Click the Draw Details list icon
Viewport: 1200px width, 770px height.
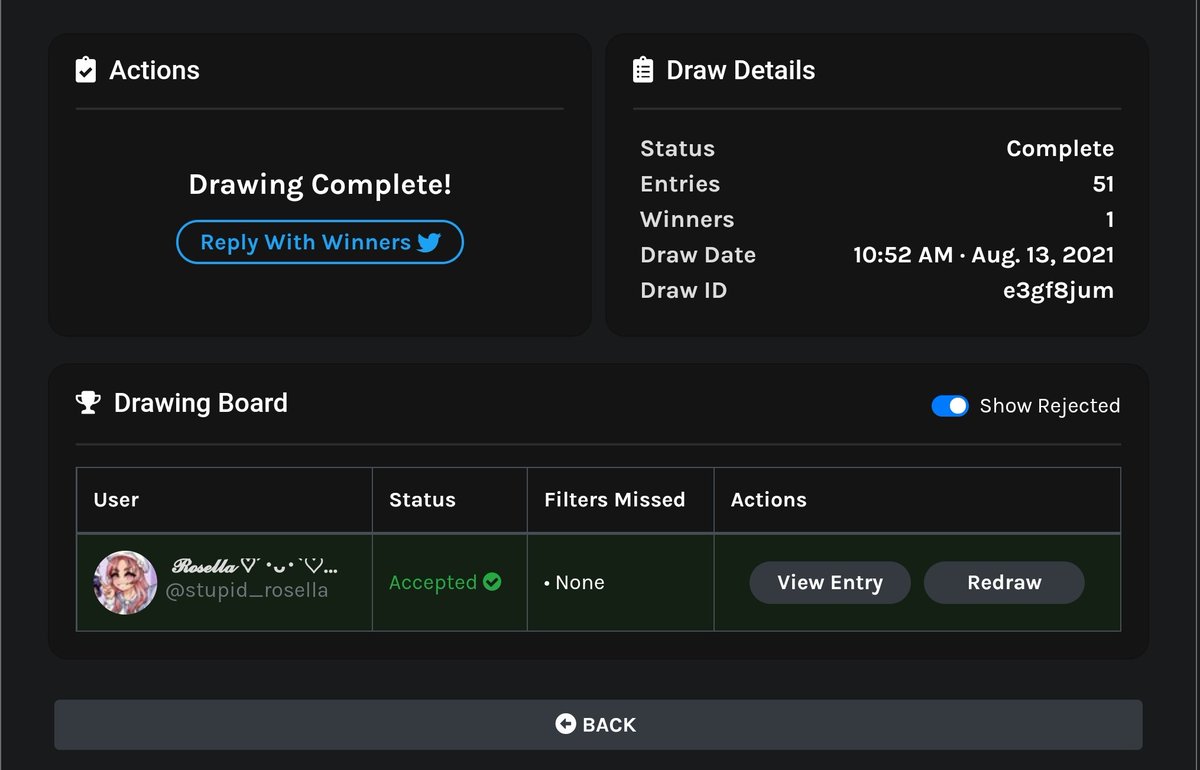[x=643, y=70]
